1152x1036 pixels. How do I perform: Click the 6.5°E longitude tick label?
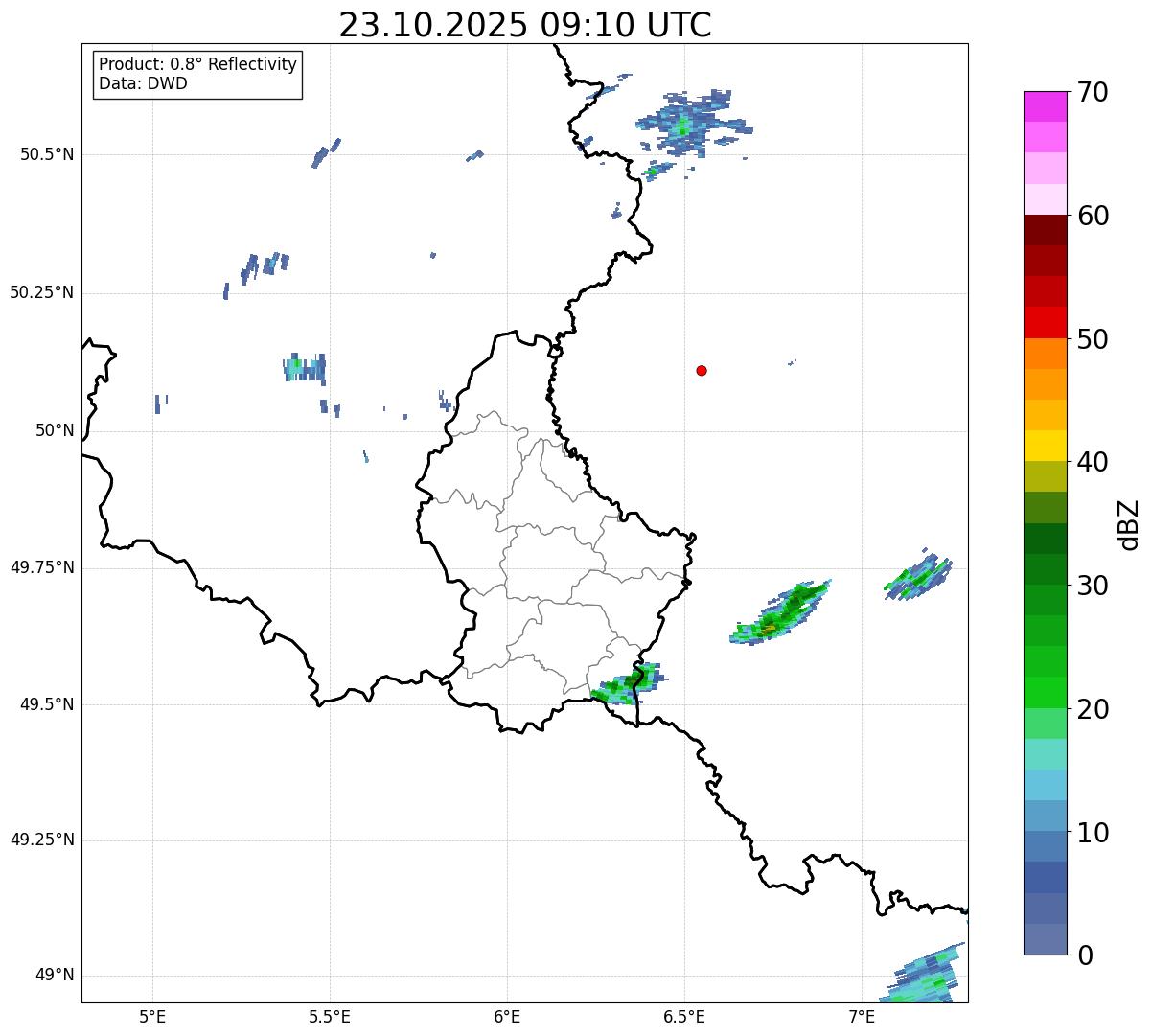[x=684, y=1016]
